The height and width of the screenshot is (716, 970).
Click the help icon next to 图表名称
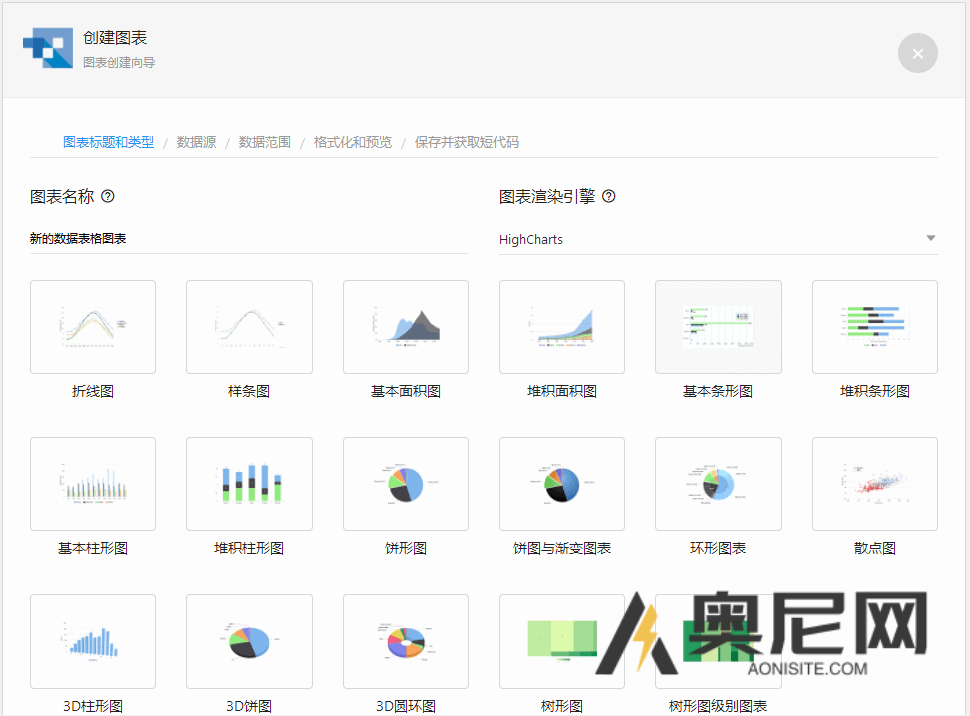(x=108, y=196)
